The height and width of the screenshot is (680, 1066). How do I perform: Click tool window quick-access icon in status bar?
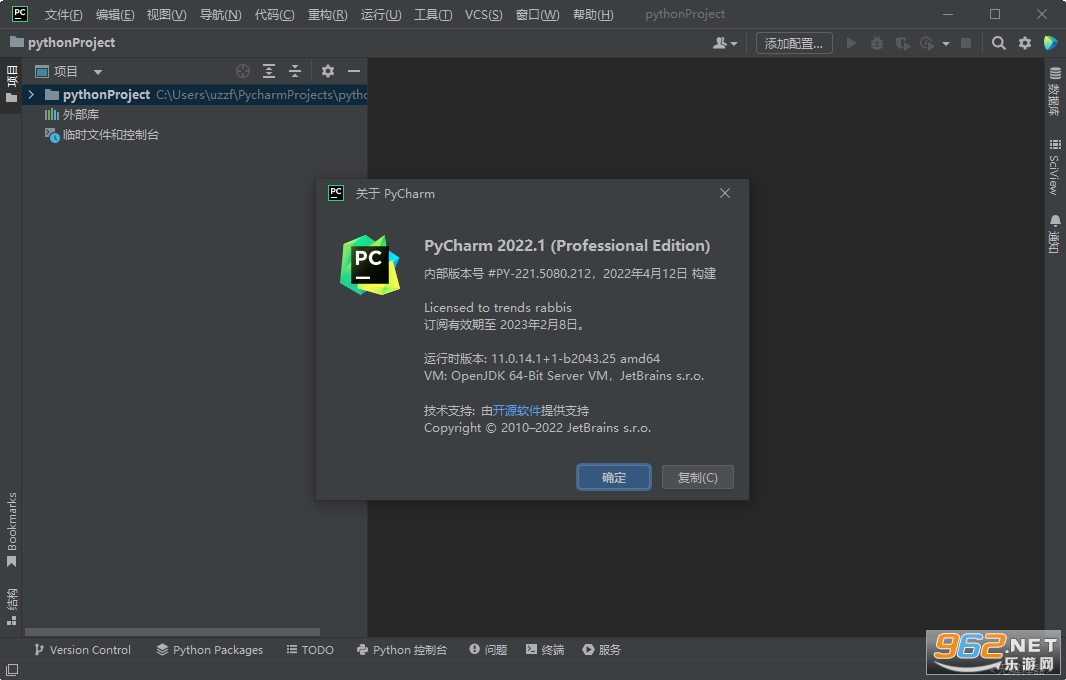coord(12,670)
